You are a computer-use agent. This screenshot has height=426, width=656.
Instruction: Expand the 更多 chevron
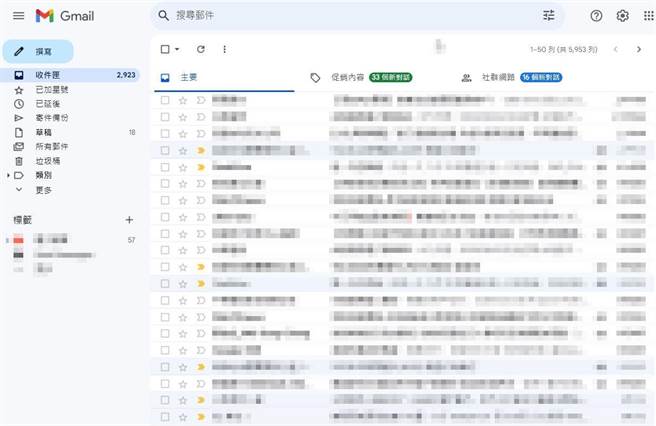point(19,190)
